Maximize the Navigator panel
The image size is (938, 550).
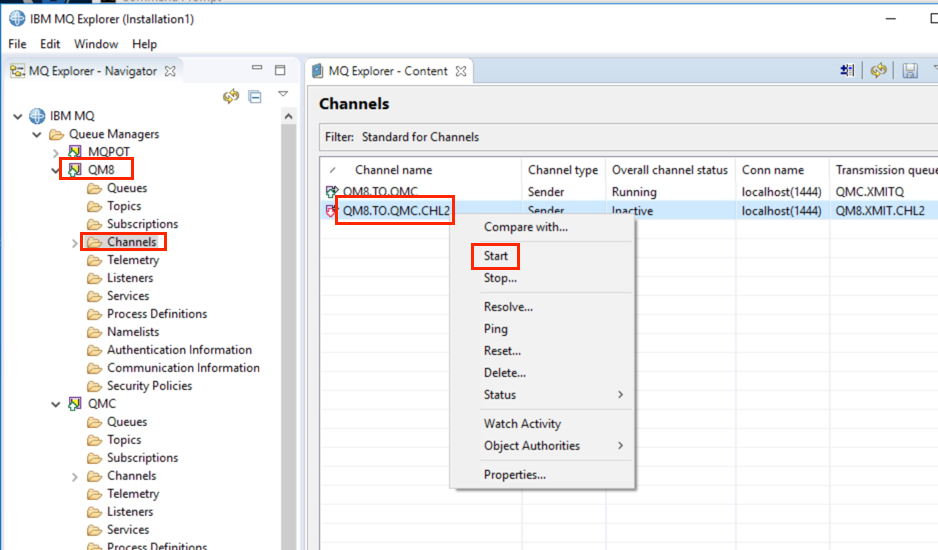[280, 70]
